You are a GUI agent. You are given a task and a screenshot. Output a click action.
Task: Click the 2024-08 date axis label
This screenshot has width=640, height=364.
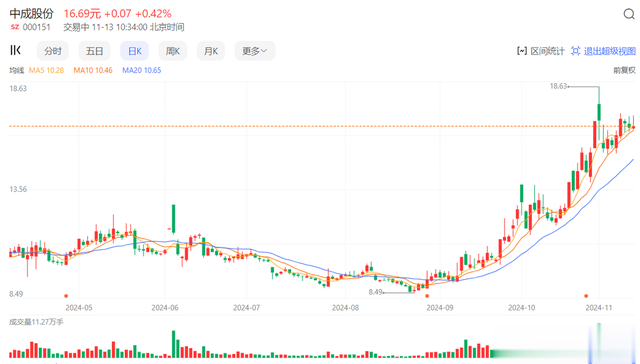345,308
